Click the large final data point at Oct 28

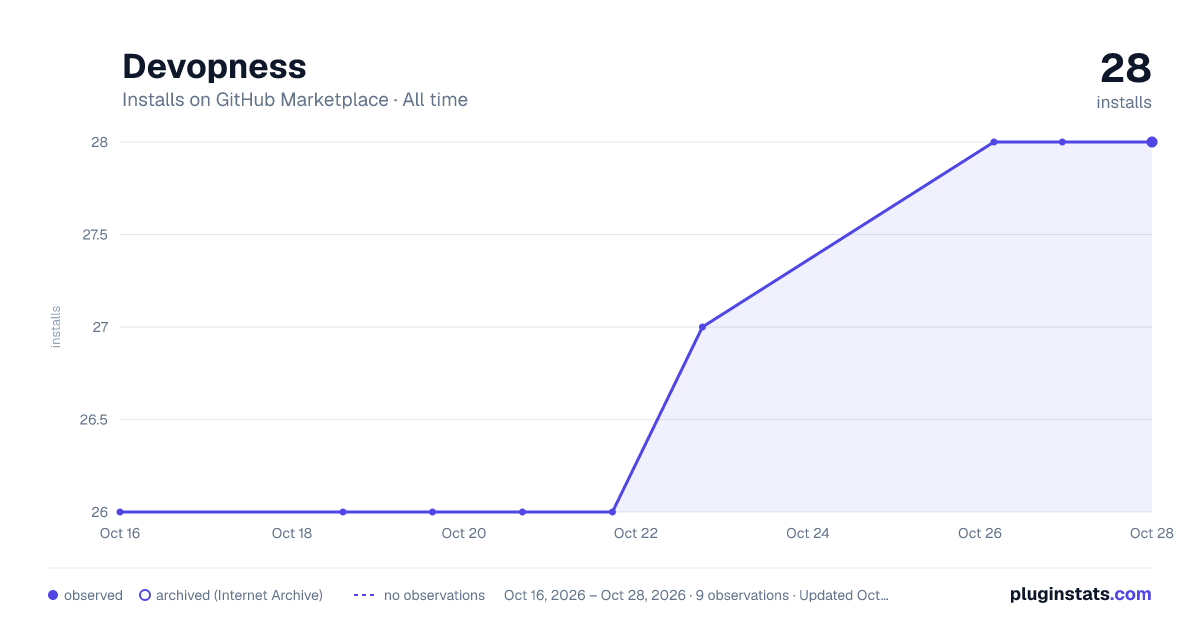[1152, 142]
